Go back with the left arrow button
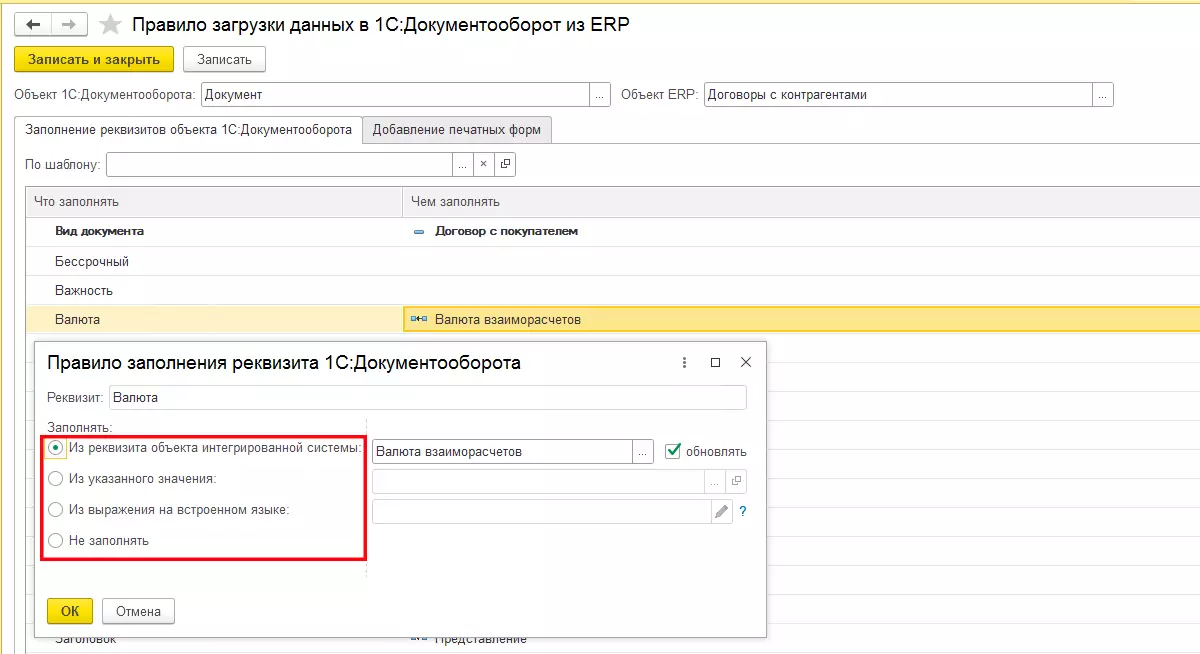The image size is (1200, 654). (x=32, y=24)
